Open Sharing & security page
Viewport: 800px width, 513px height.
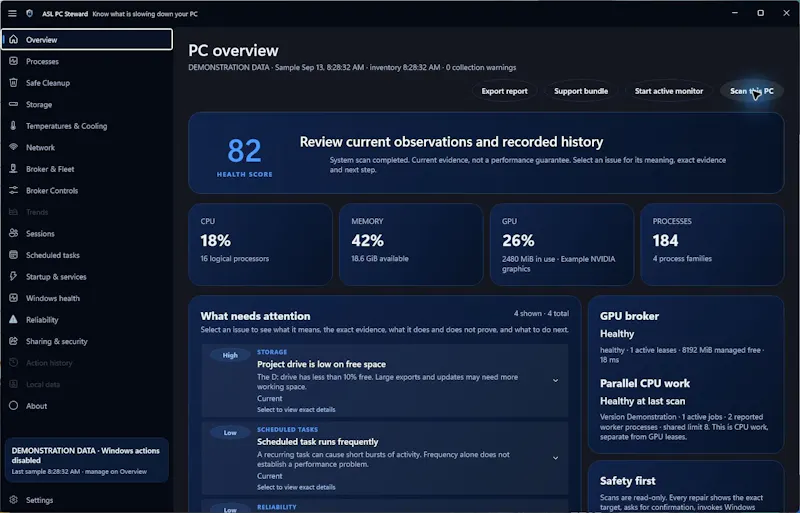coord(87,341)
